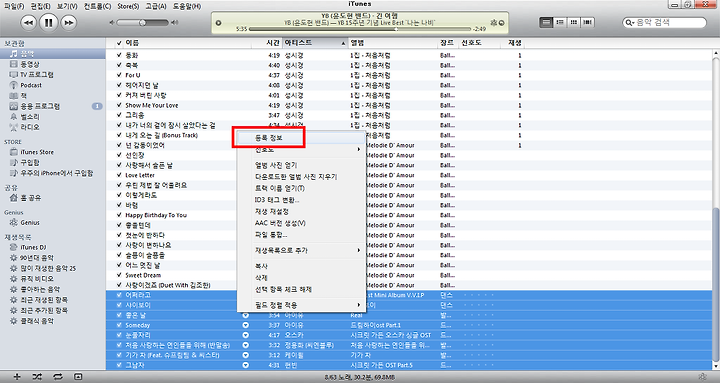Uncheck Show Me Your Love checkbox
The width and height of the screenshot is (720, 383).
tap(119, 105)
